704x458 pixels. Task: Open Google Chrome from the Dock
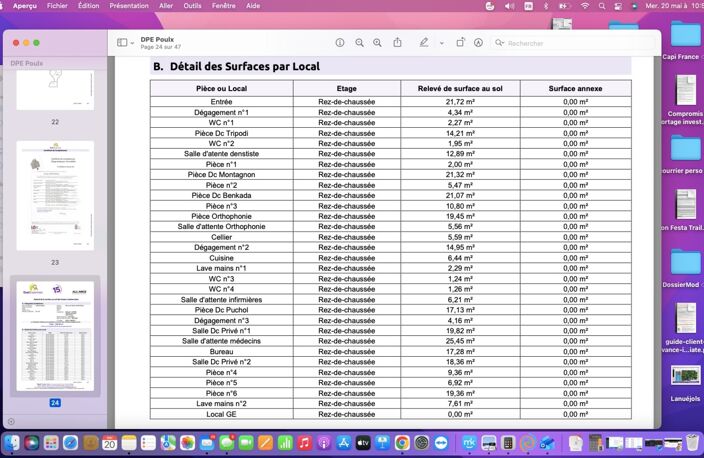pos(402,443)
